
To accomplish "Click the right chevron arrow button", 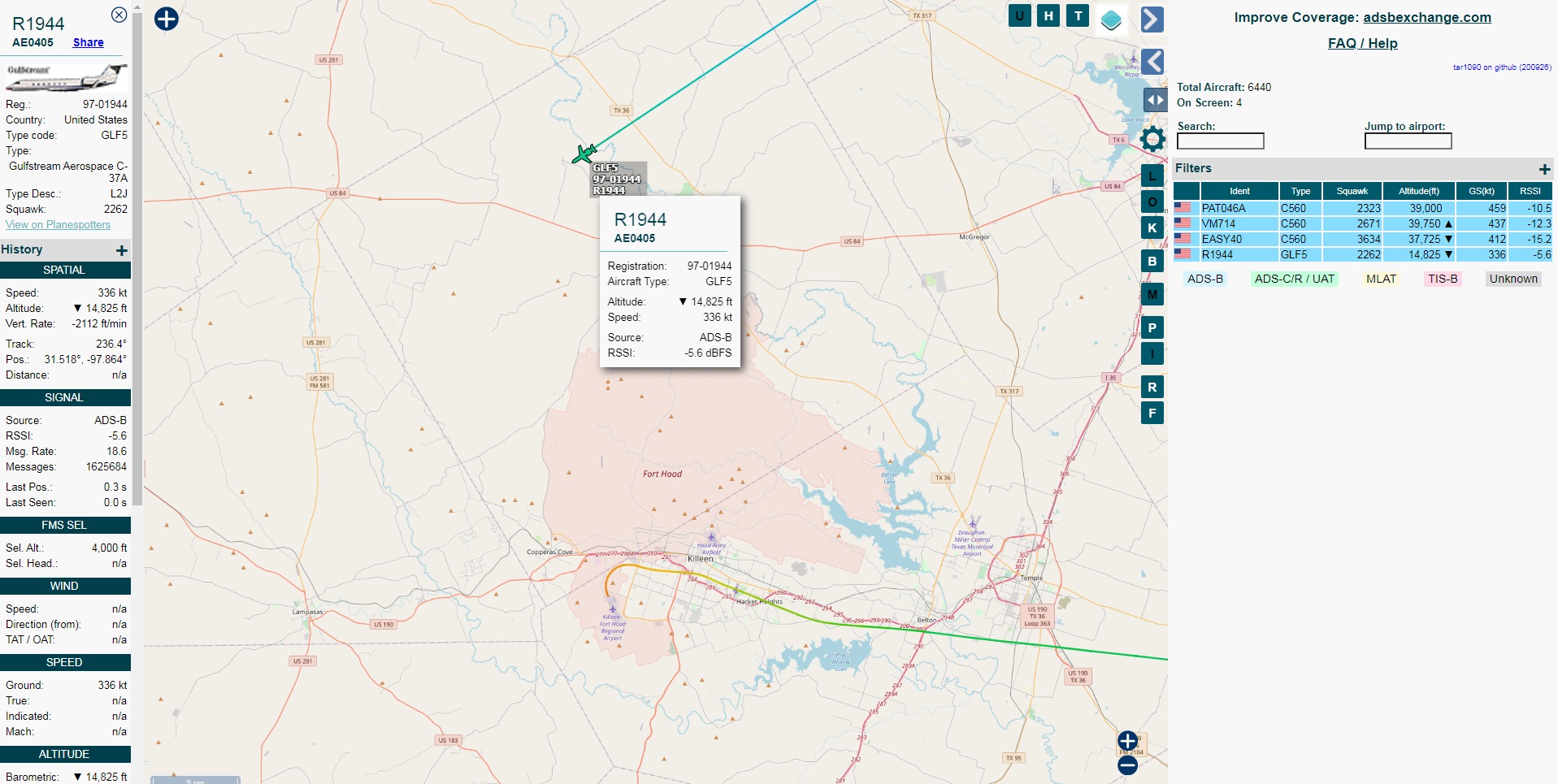I will (1152, 19).
